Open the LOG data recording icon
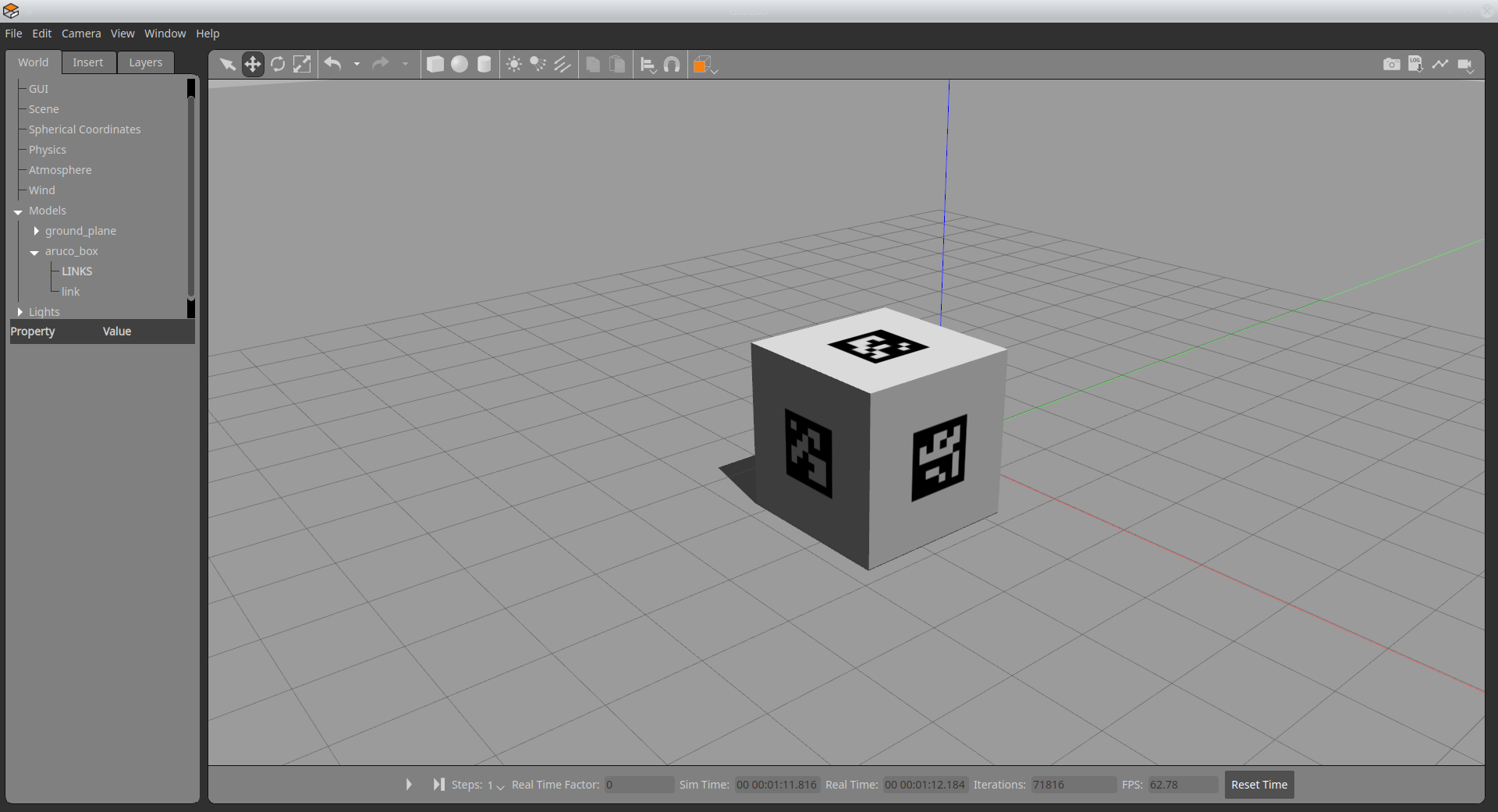This screenshot has width=1498, height=812. (1416, 64)
